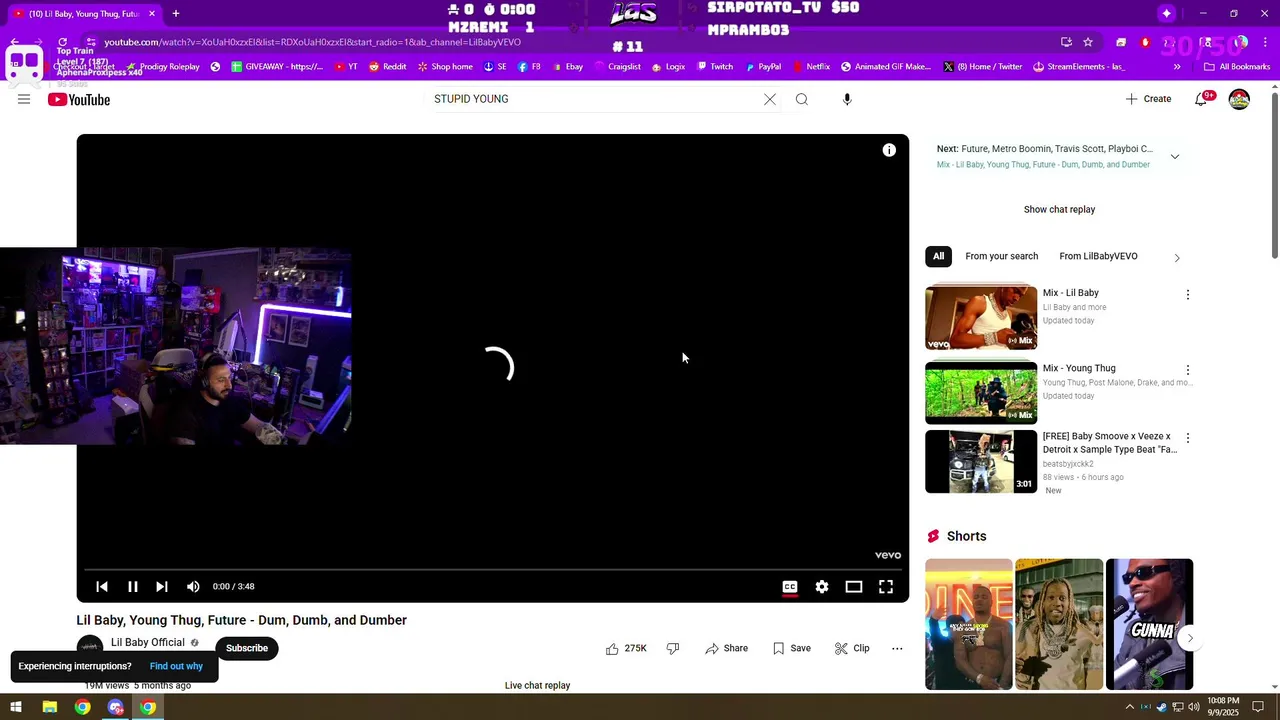Select the From your search chip
1280x720 pixels.
[x=1001, y=256]
